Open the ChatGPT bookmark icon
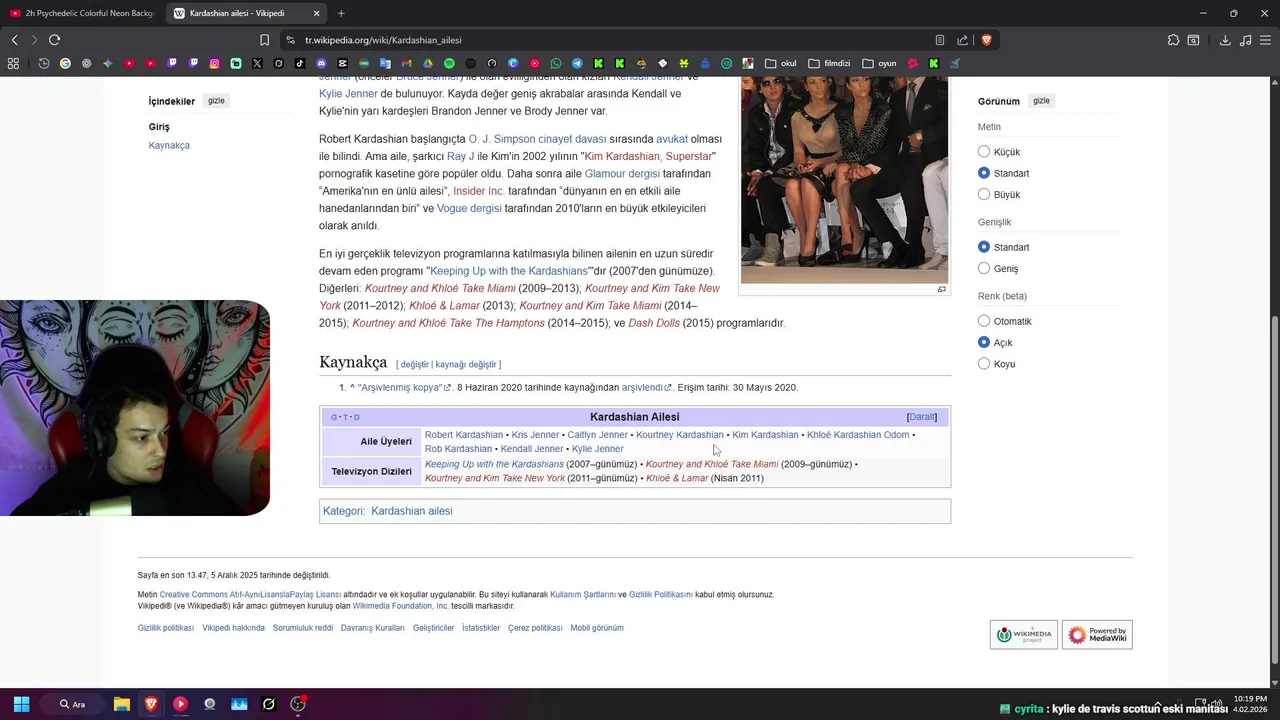 coord(86,63)
